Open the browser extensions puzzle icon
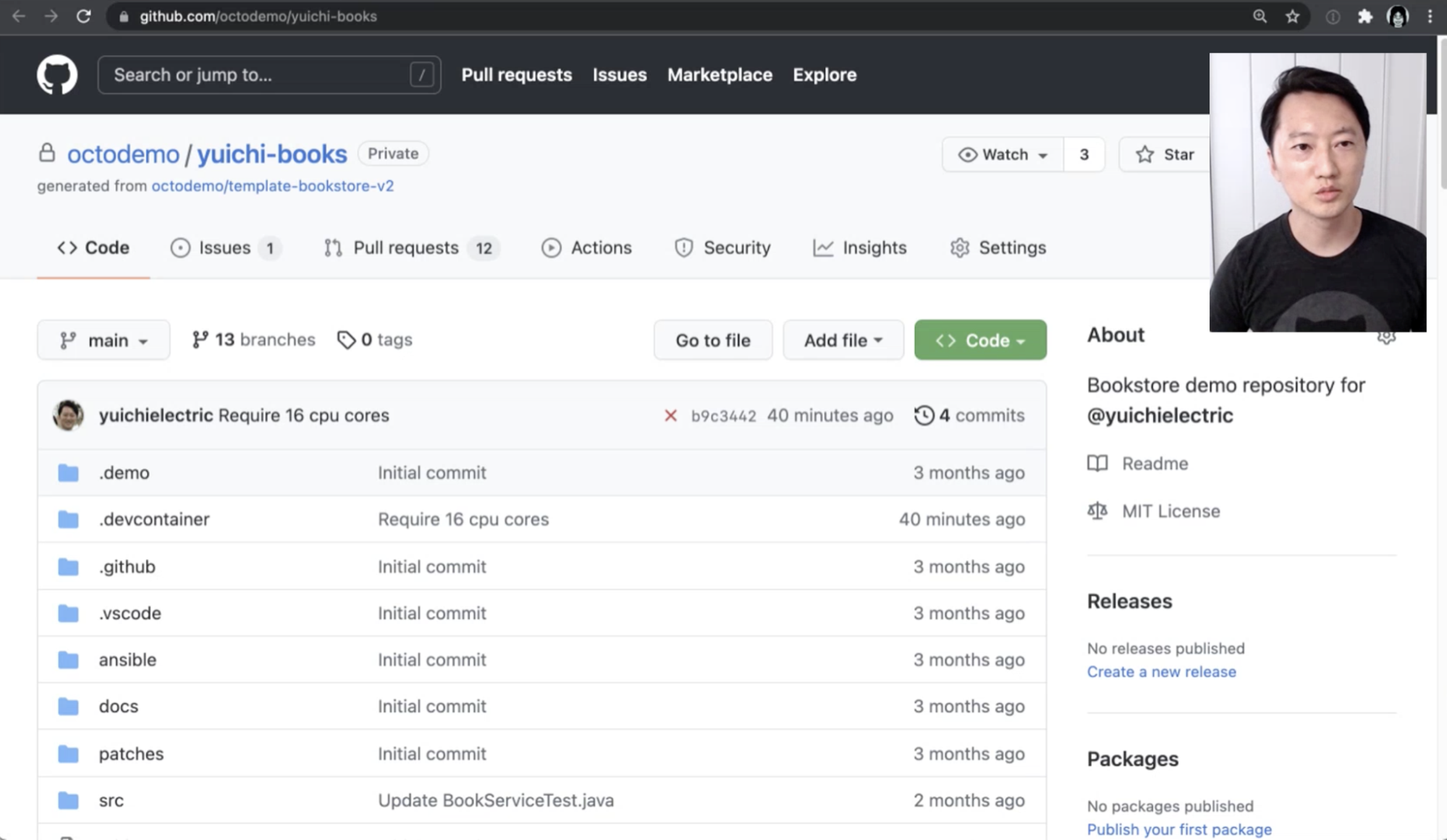The width and height of the screenshot is (1447, 840). click(x=1364, y=16)
